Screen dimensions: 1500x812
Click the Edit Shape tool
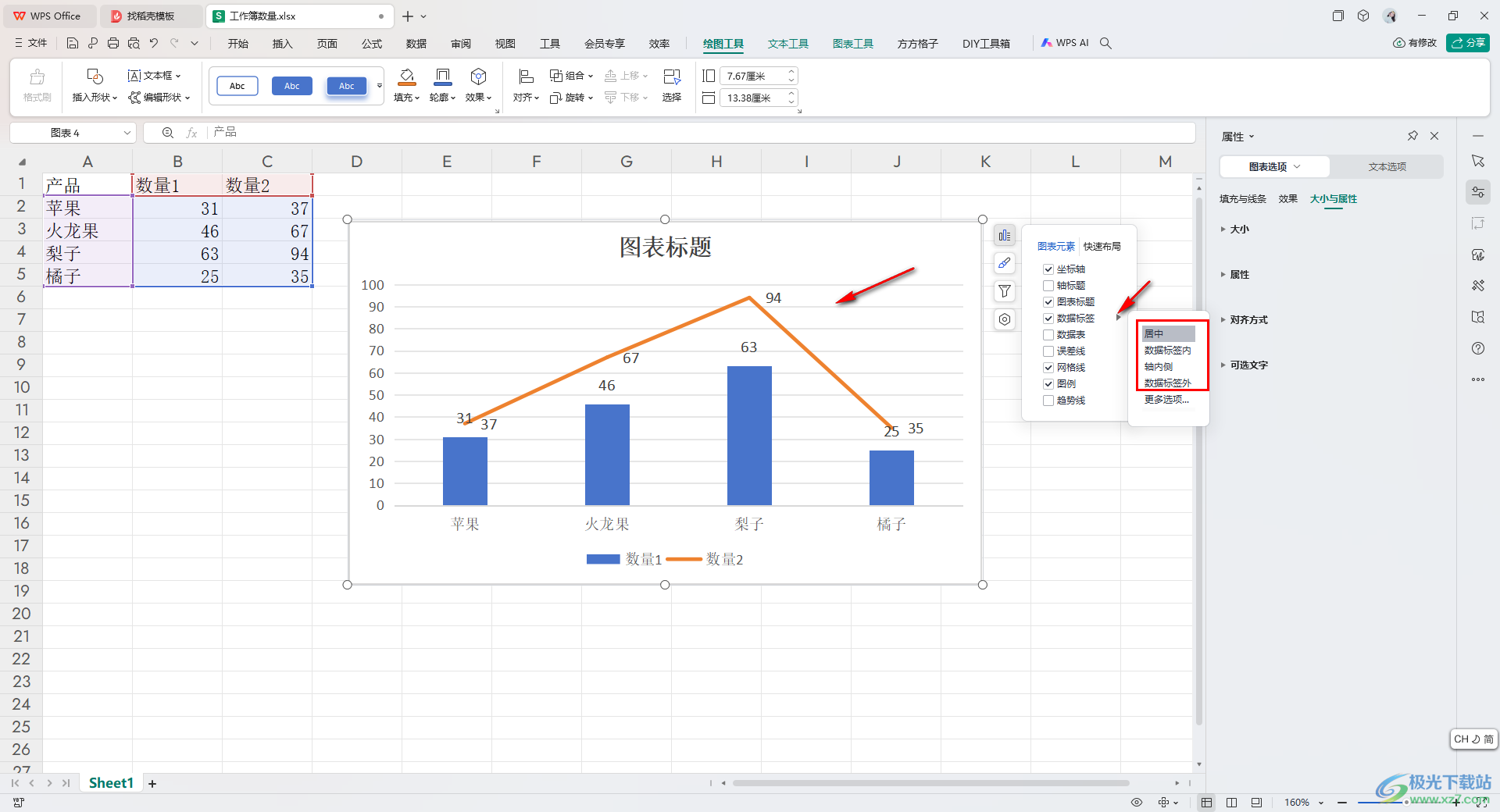tap(159, 98)
